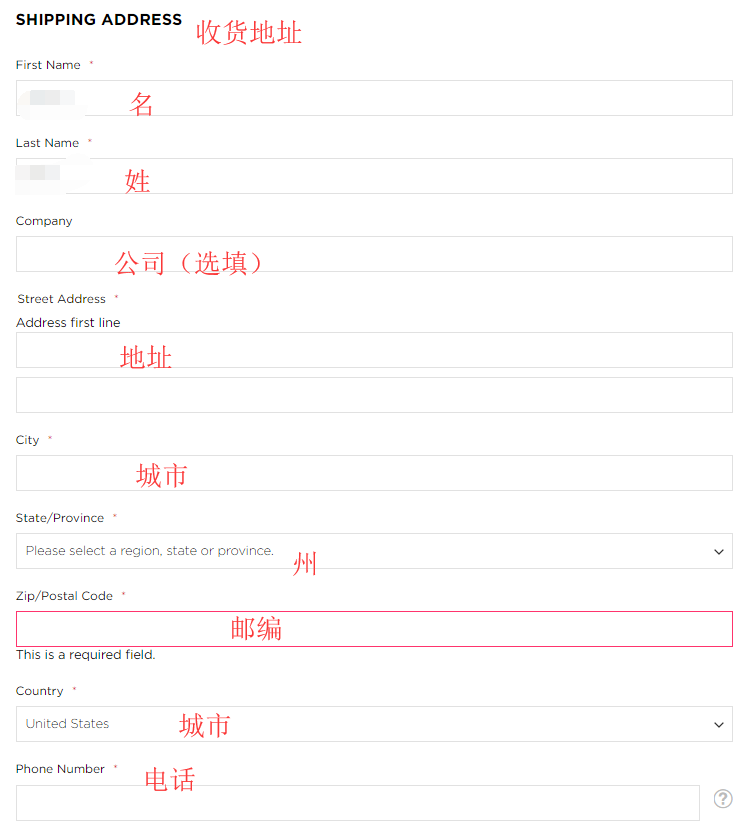Click the "Company" field label
The height and width of the screenshot is (828, 736).
[44, 221]
